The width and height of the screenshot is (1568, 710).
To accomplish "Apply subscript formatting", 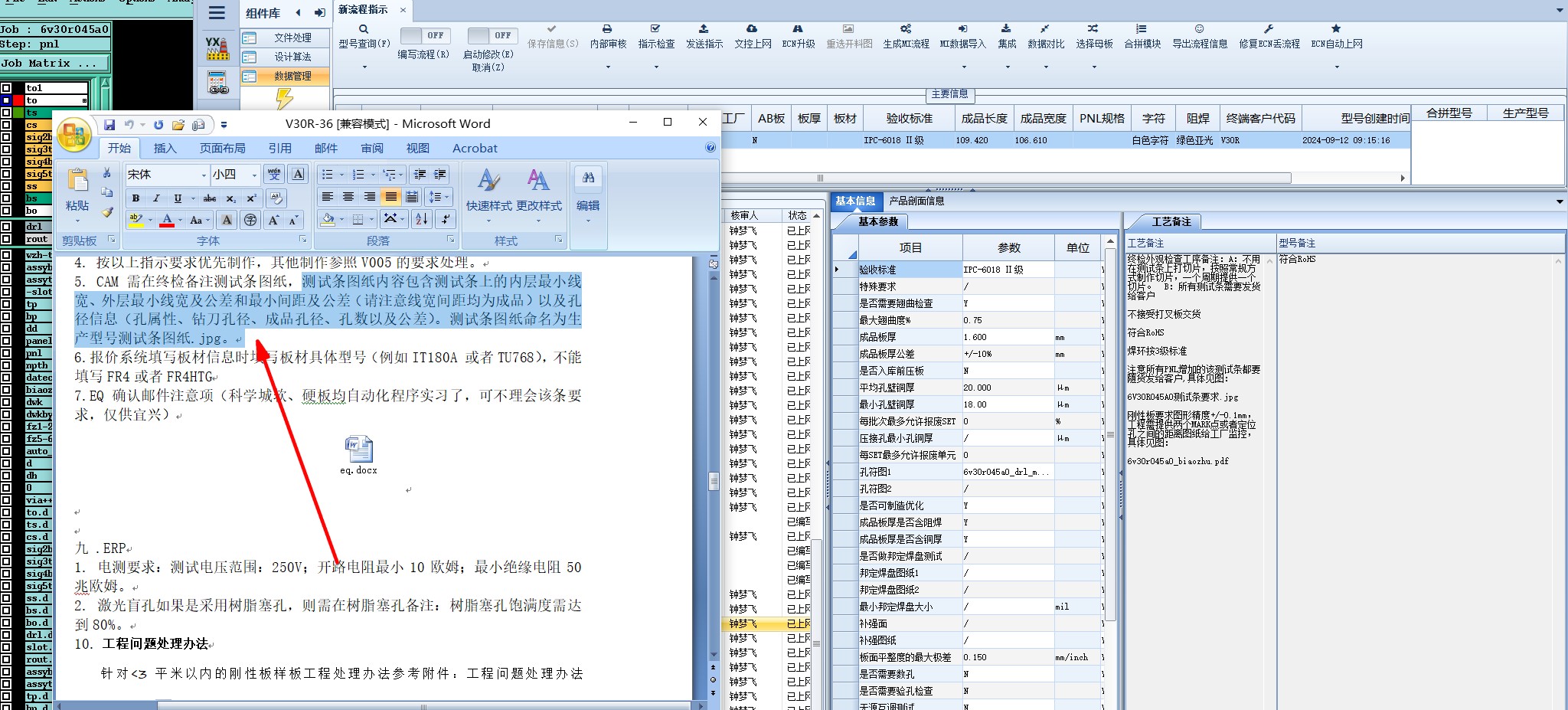I will coord(230,198).
